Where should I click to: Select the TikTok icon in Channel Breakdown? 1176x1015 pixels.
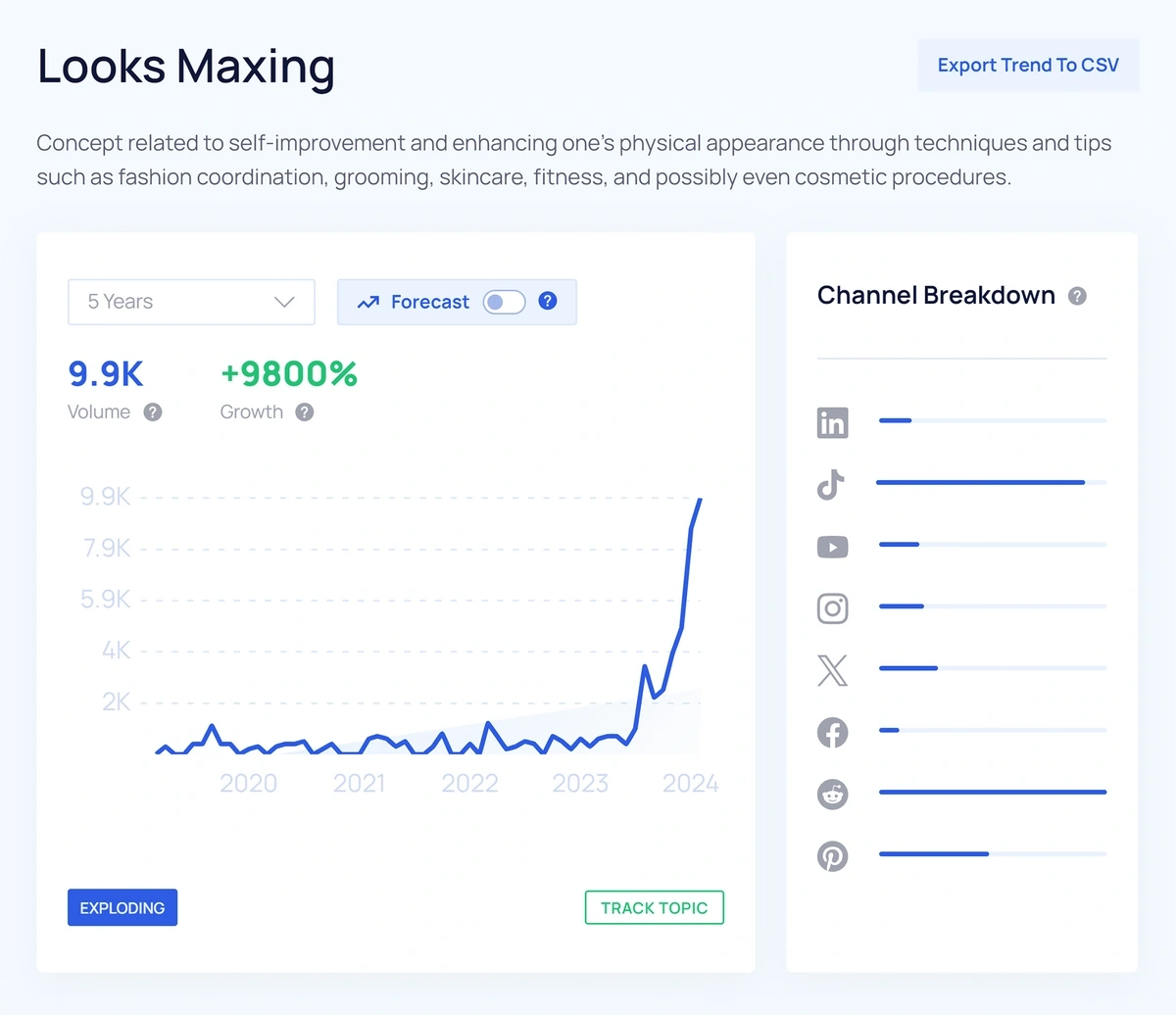pyautogui.click(x=830, y=484)
